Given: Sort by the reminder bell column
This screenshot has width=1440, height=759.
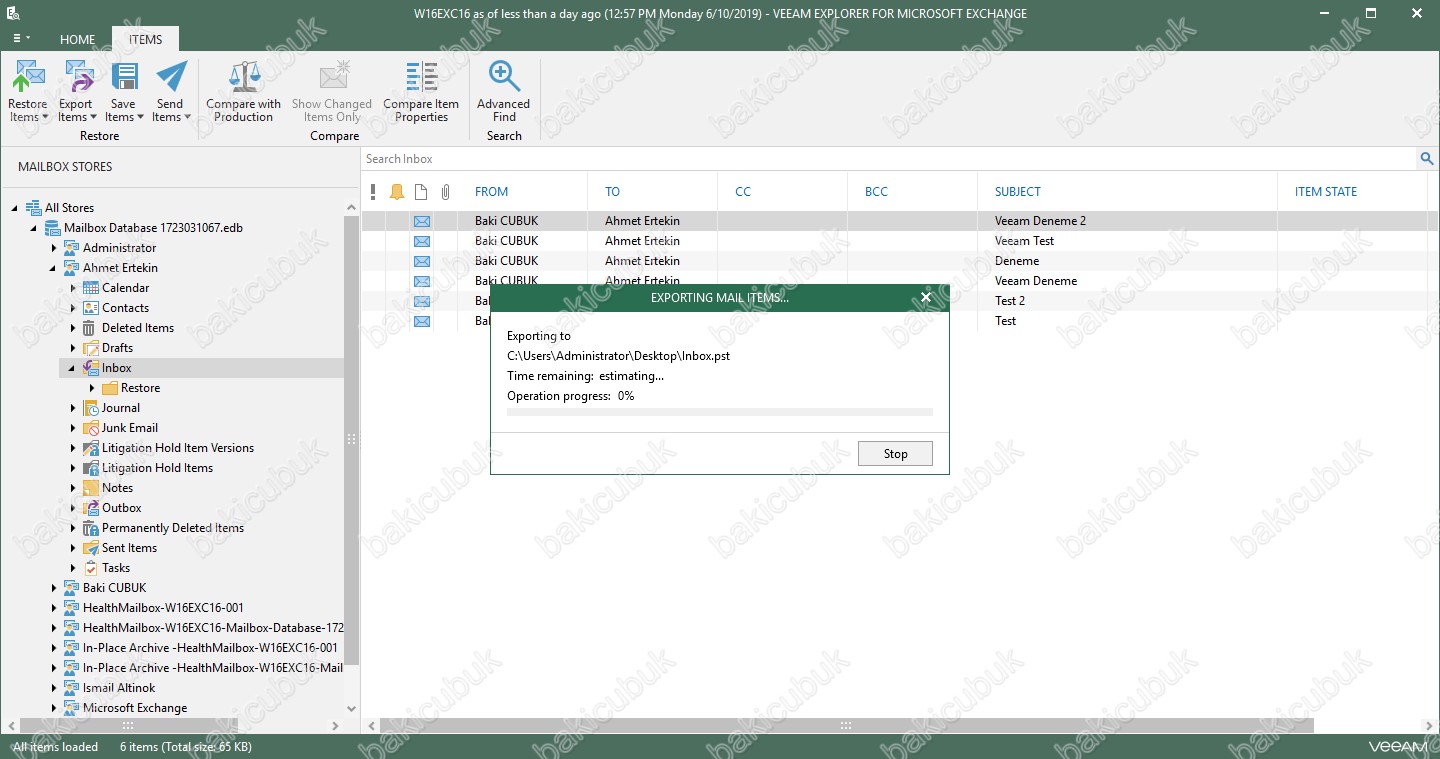Looking at the screenshot, I should click(x=397, y=192).
